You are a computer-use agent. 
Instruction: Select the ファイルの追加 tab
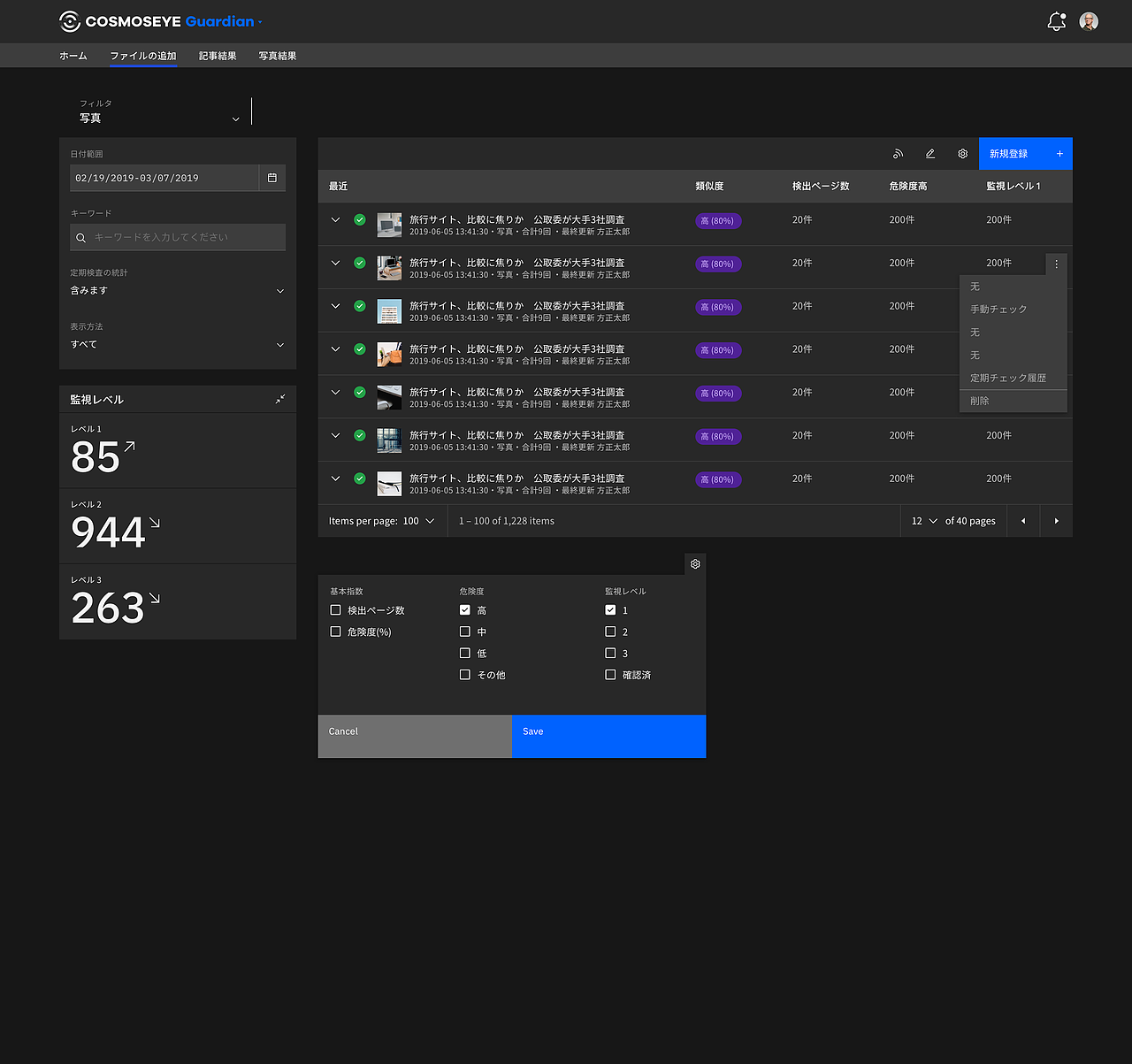tap(143, 56)
